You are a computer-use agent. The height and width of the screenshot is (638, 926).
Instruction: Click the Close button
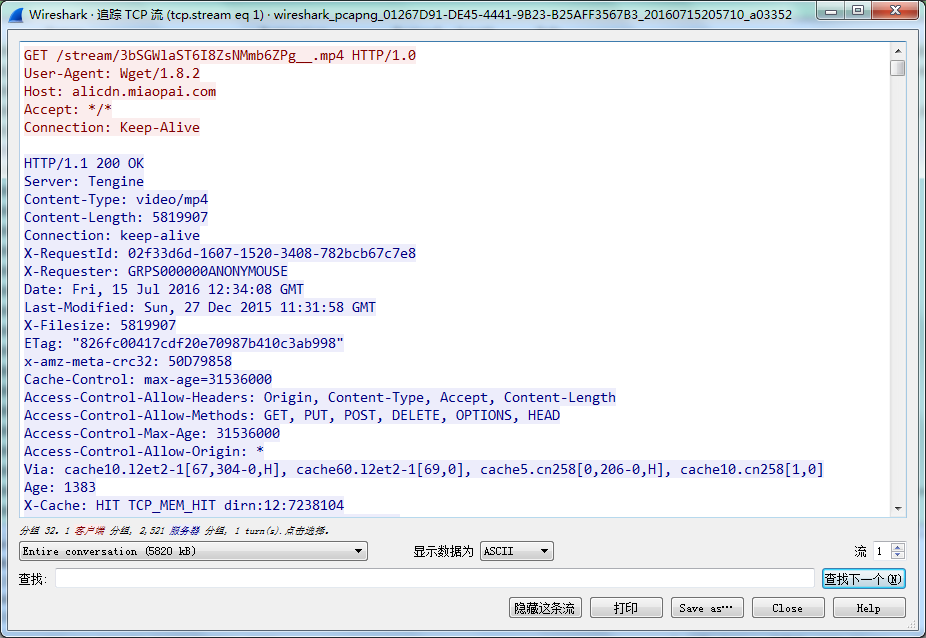788,608
